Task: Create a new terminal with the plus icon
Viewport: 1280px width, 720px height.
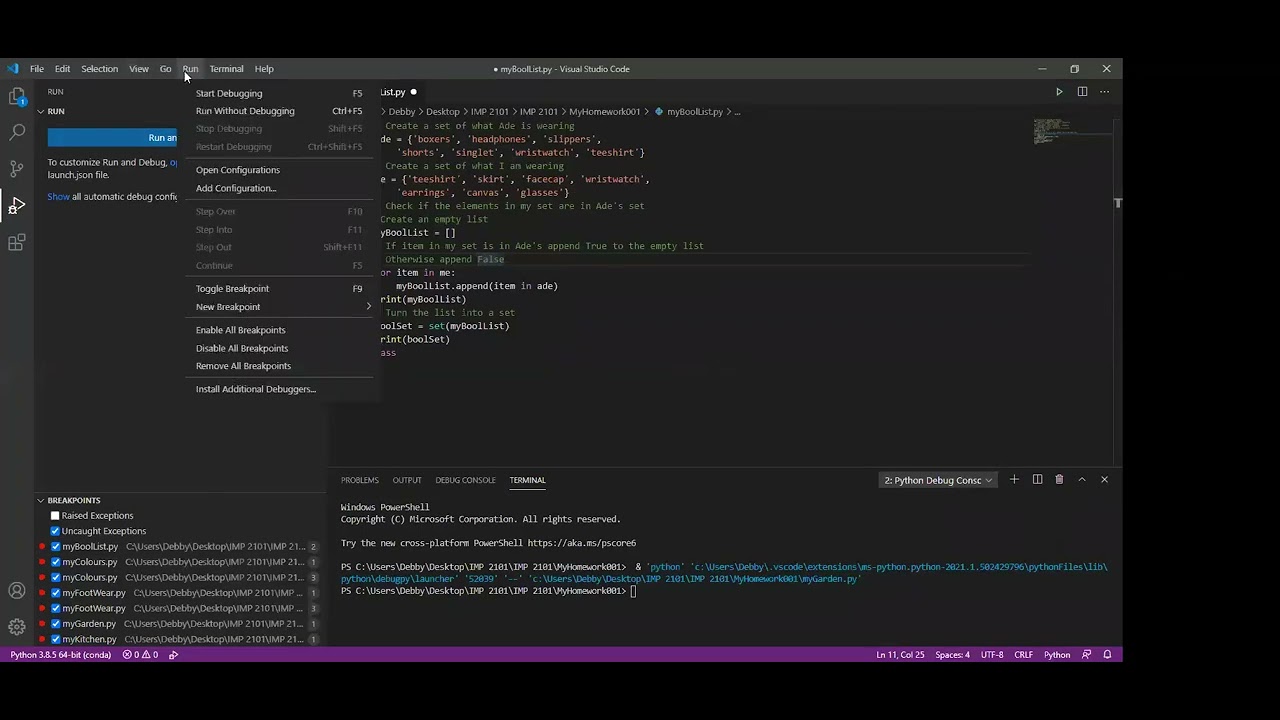Action: click(1014, 480)
